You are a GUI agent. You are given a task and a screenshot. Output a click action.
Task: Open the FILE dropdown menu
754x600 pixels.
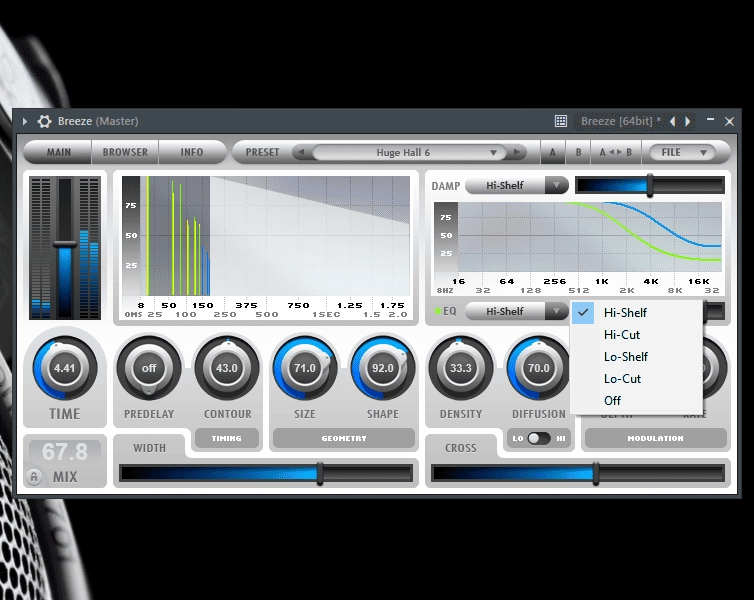682,152
